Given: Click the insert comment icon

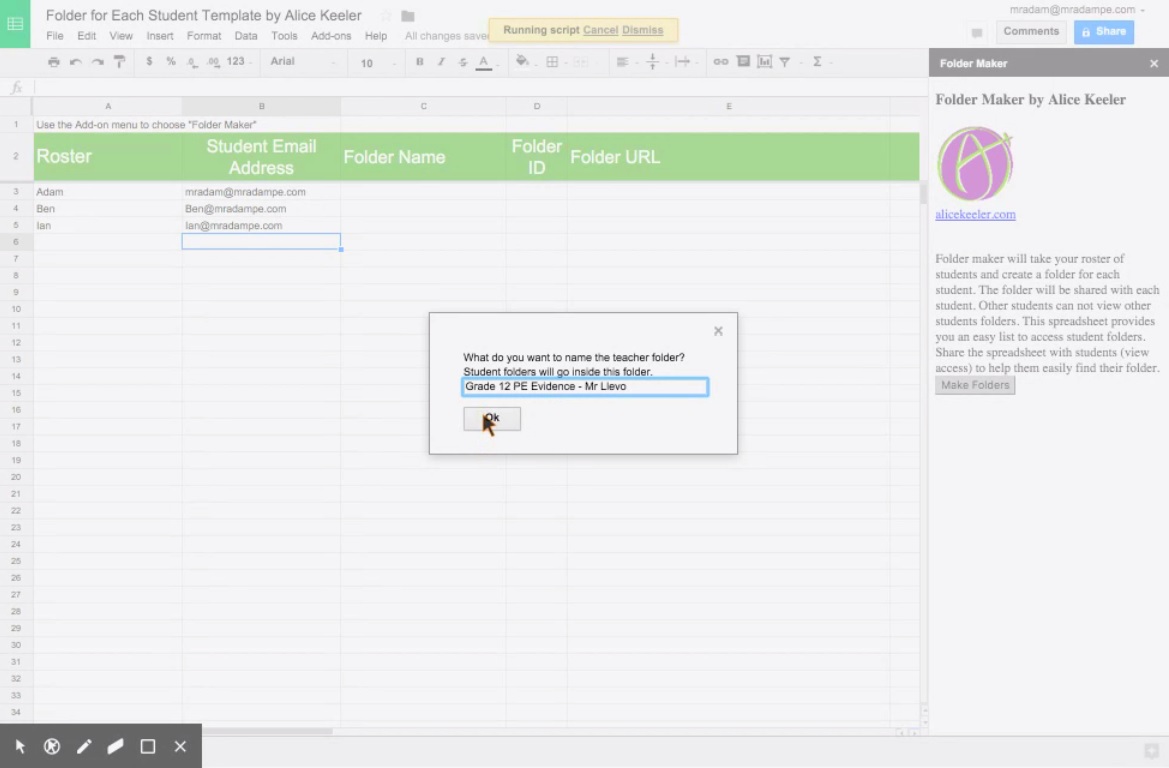Looking at the screenshot, I should pos(743,62).
